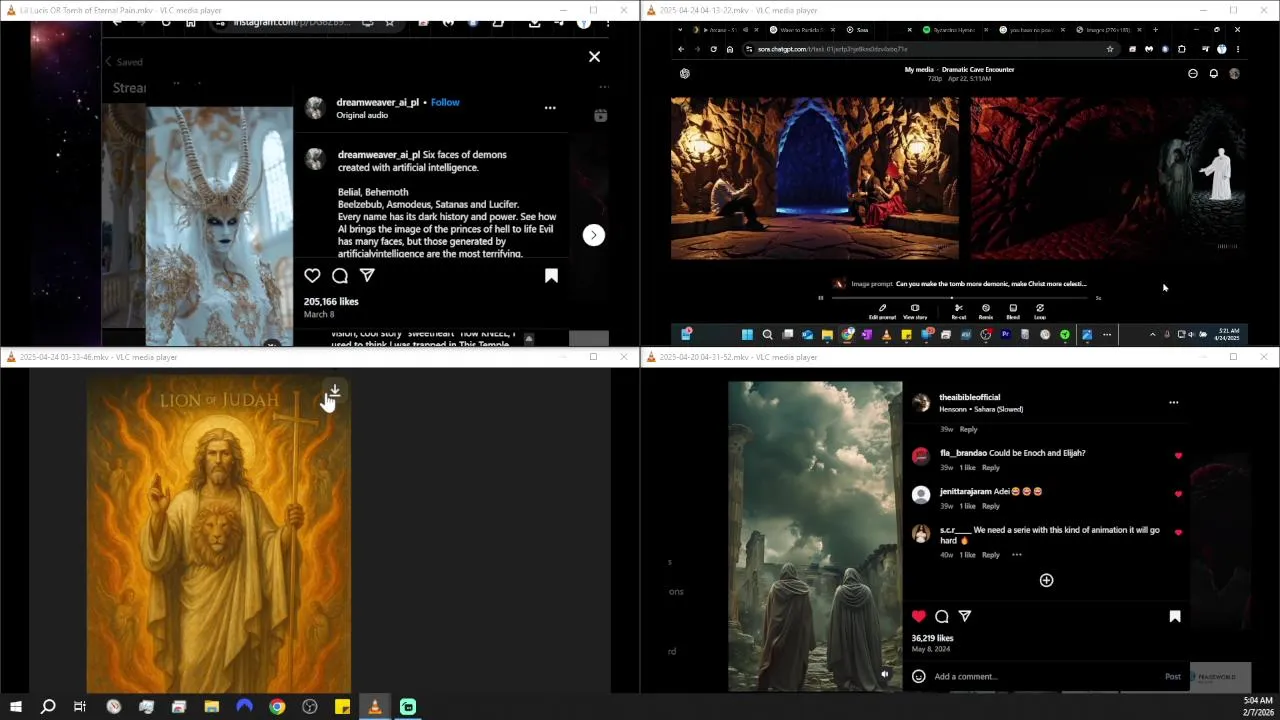Open VLC media player on taskbar
The width and height of the screenshot is (1280, 720).
375,707
